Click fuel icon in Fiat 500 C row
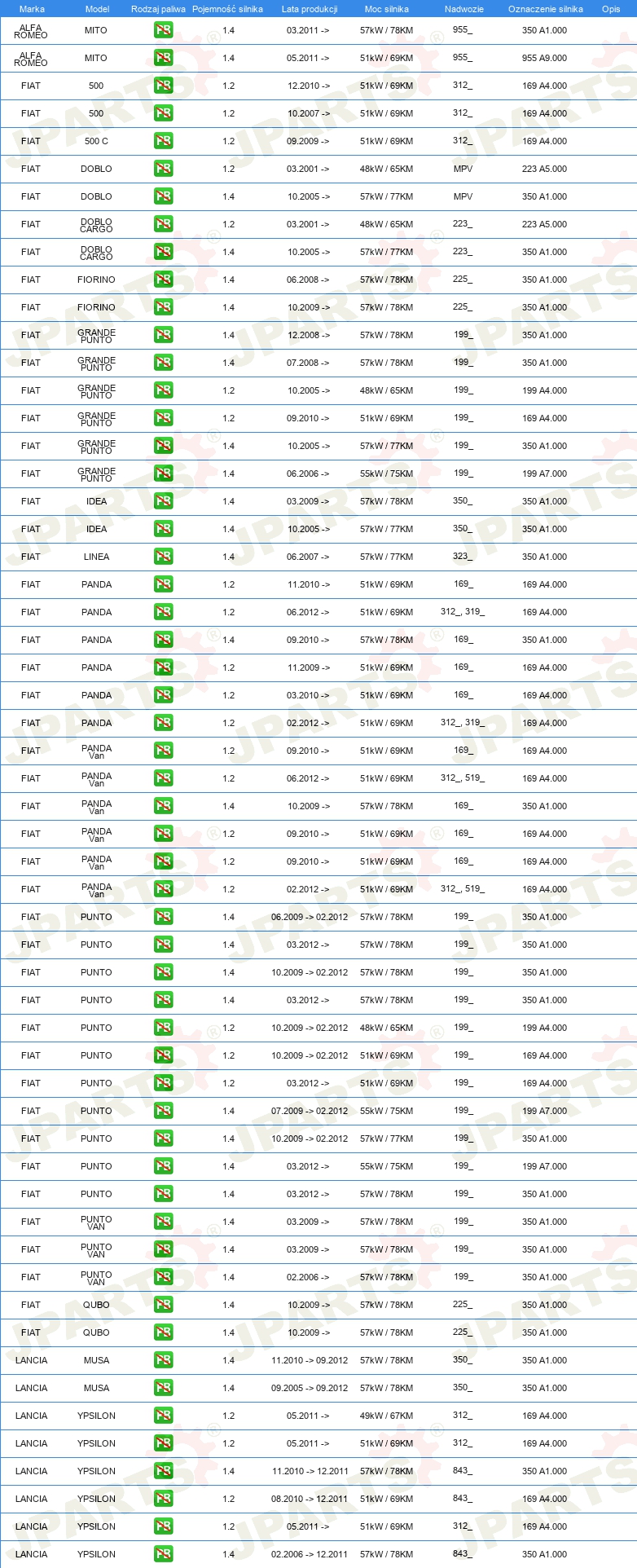The height and width of the screenshot is (1568, 637). (x=163, y=141)
